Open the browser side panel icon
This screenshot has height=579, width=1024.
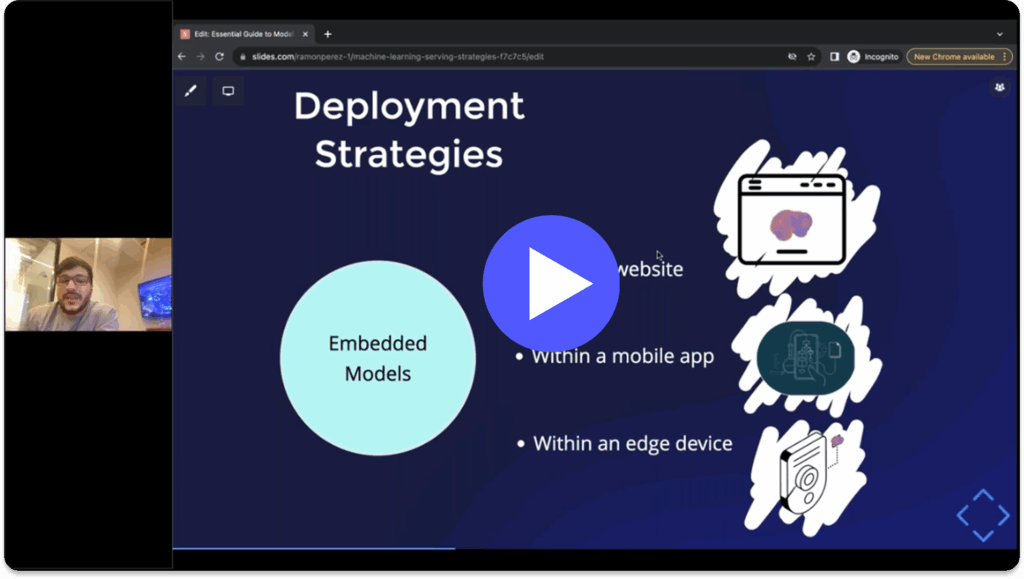point(834,57)
